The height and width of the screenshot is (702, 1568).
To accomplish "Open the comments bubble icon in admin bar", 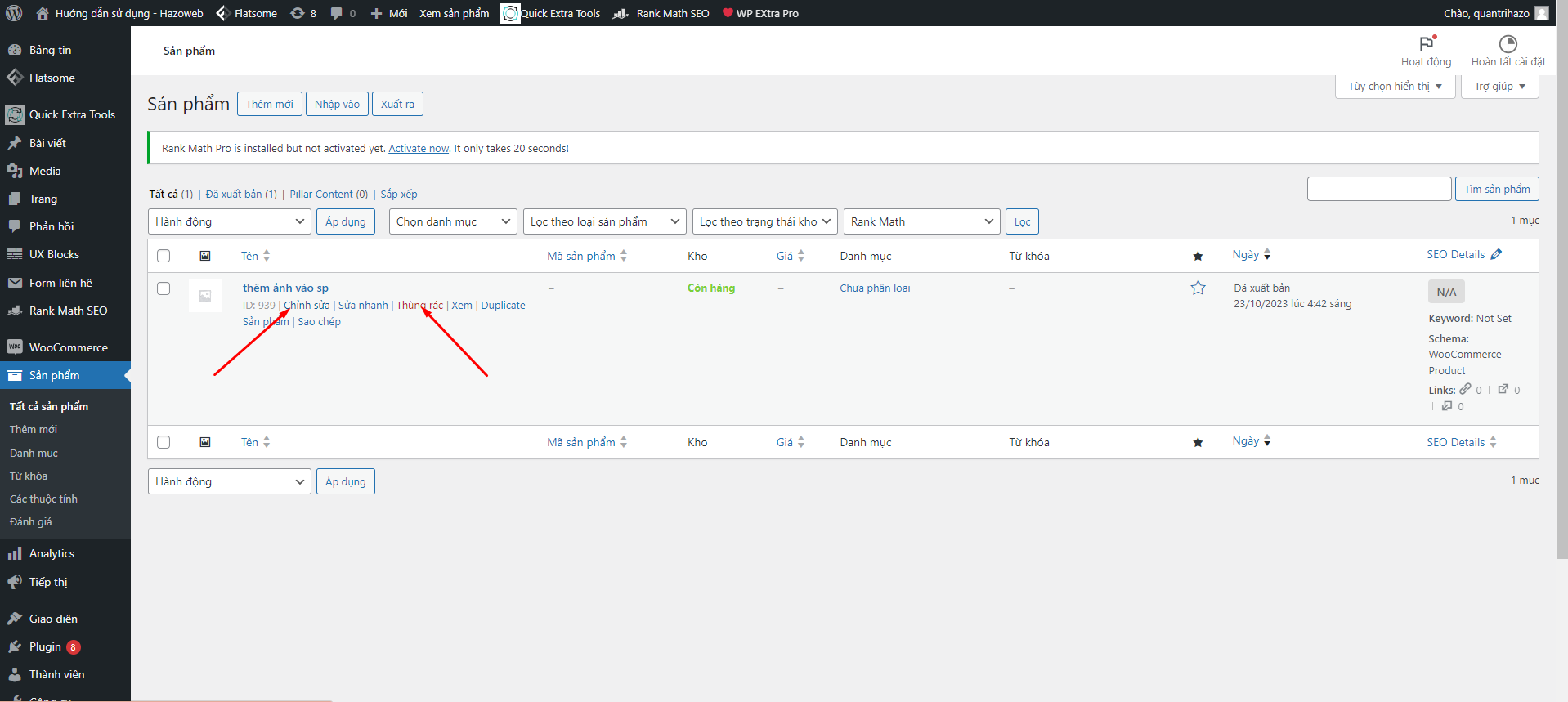I will pyautogui.click(x=336, y=13).
